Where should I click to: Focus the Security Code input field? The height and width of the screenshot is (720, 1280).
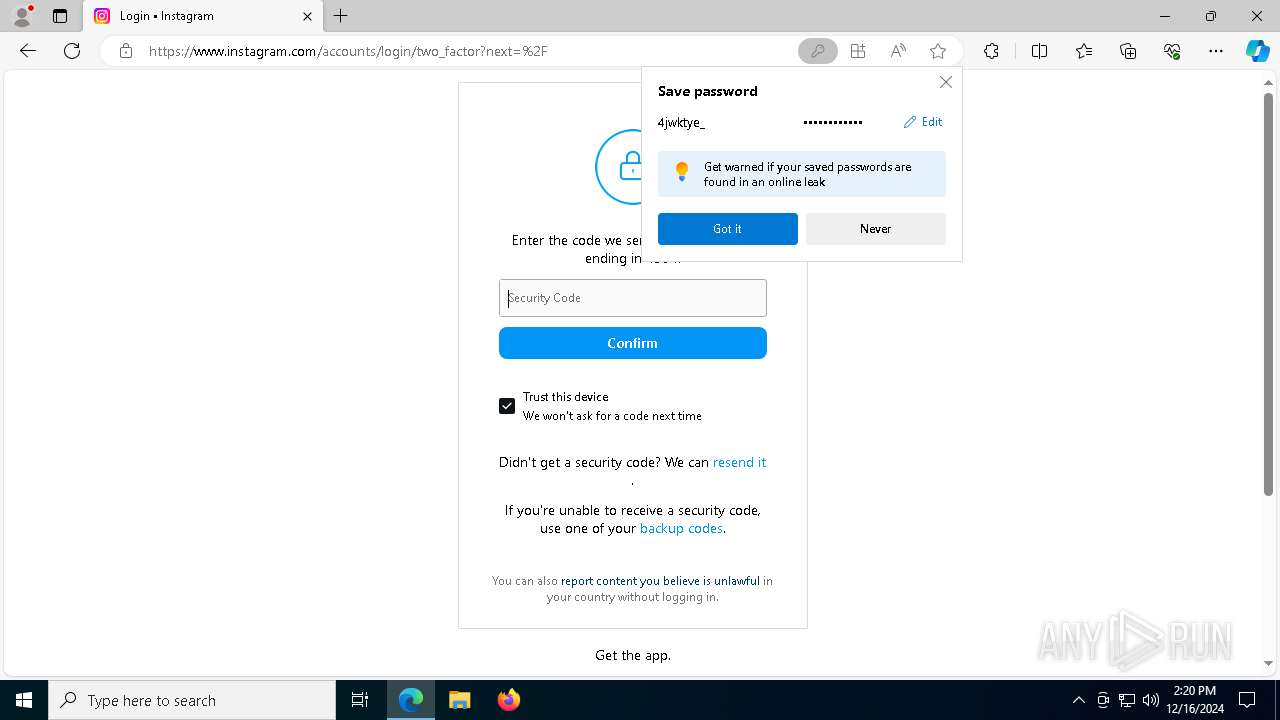(x=633, y=298)
